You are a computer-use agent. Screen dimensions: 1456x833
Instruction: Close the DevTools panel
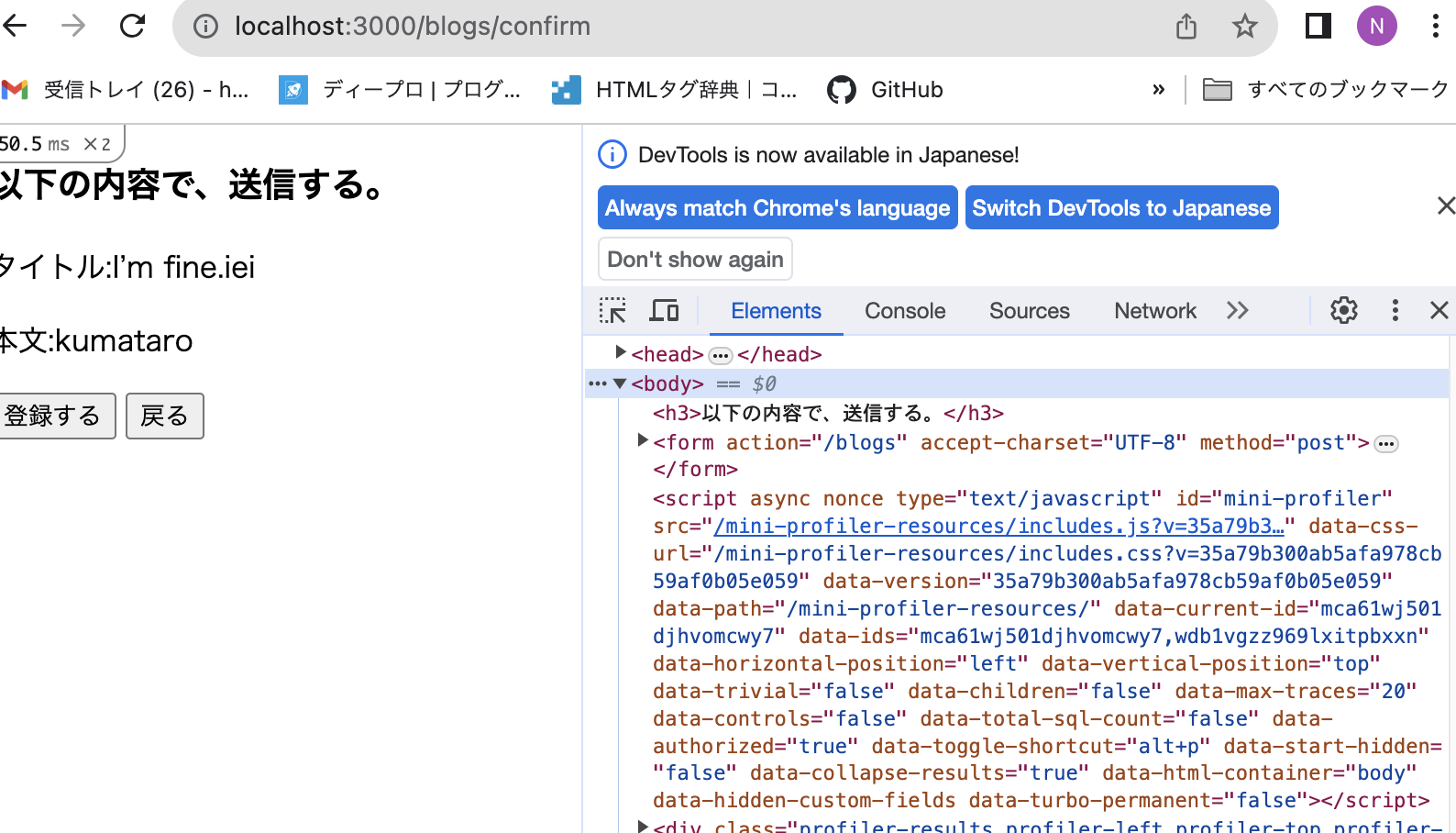click(x=1439, y=311)
